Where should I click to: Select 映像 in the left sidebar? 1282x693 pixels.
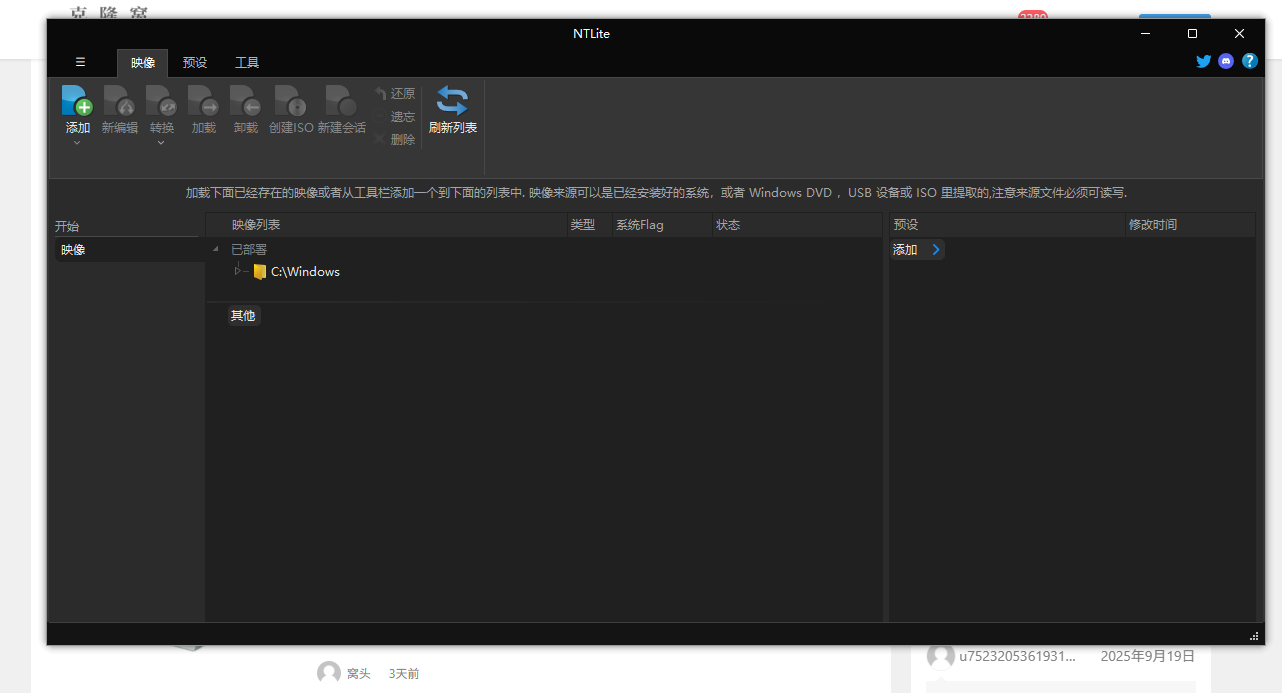coord(73,250)
